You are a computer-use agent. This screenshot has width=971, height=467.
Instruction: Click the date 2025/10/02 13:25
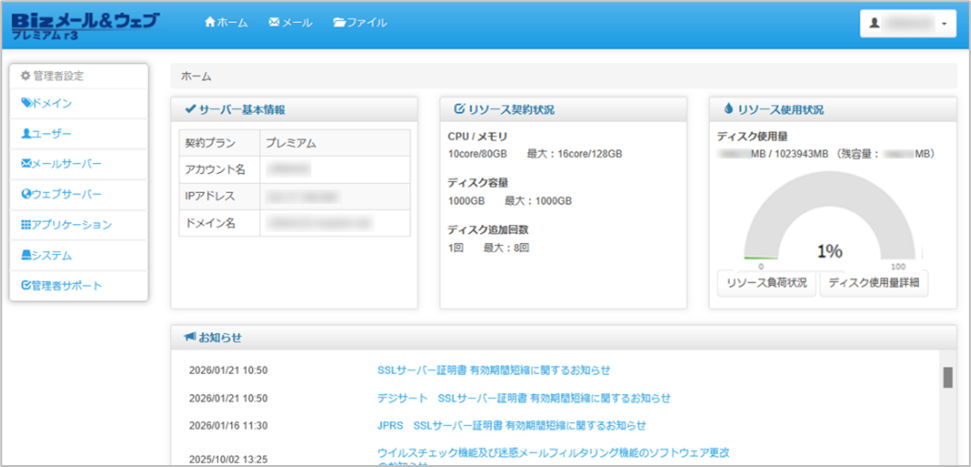coord(228,459)
